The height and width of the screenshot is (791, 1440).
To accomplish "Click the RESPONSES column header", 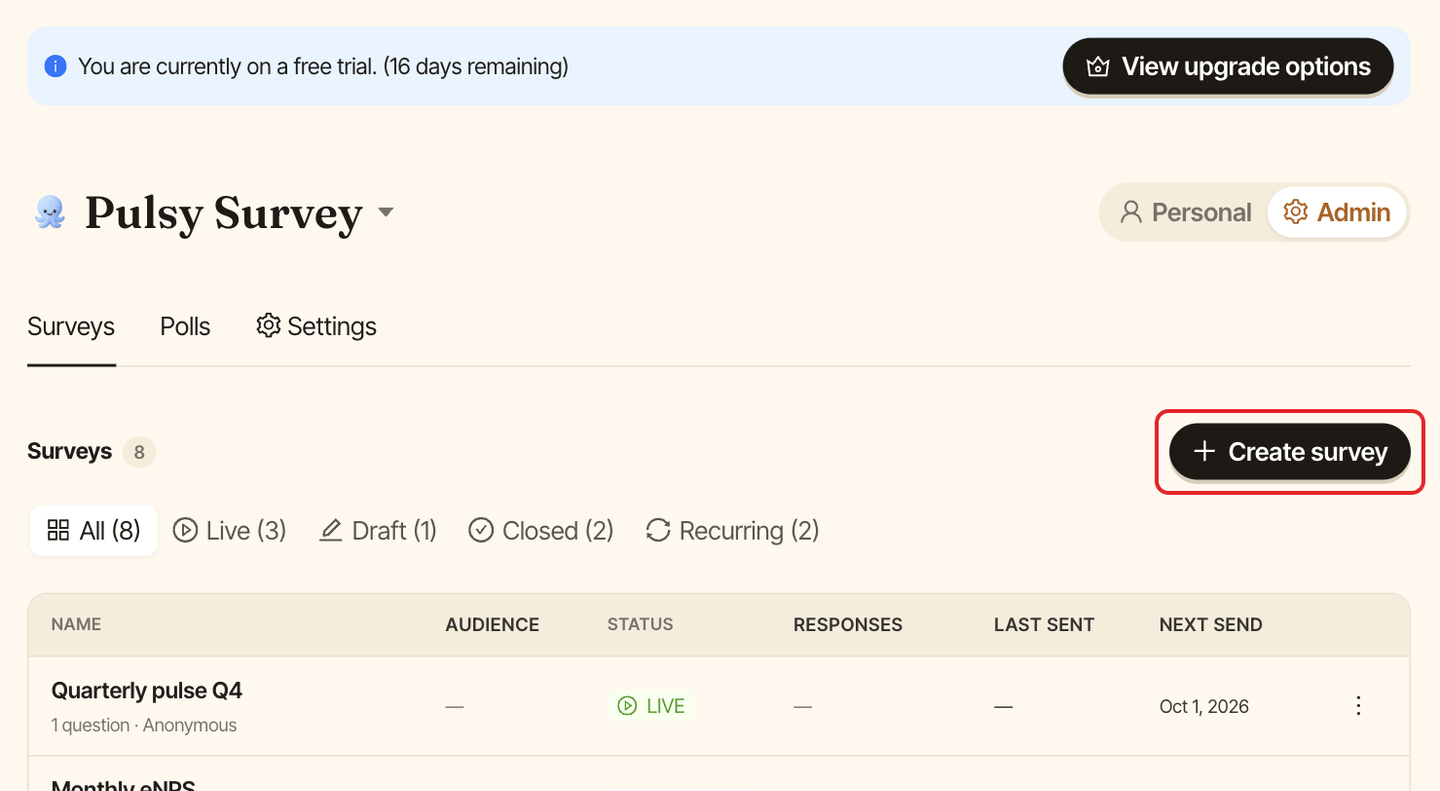I will click(x=848, y=625).
